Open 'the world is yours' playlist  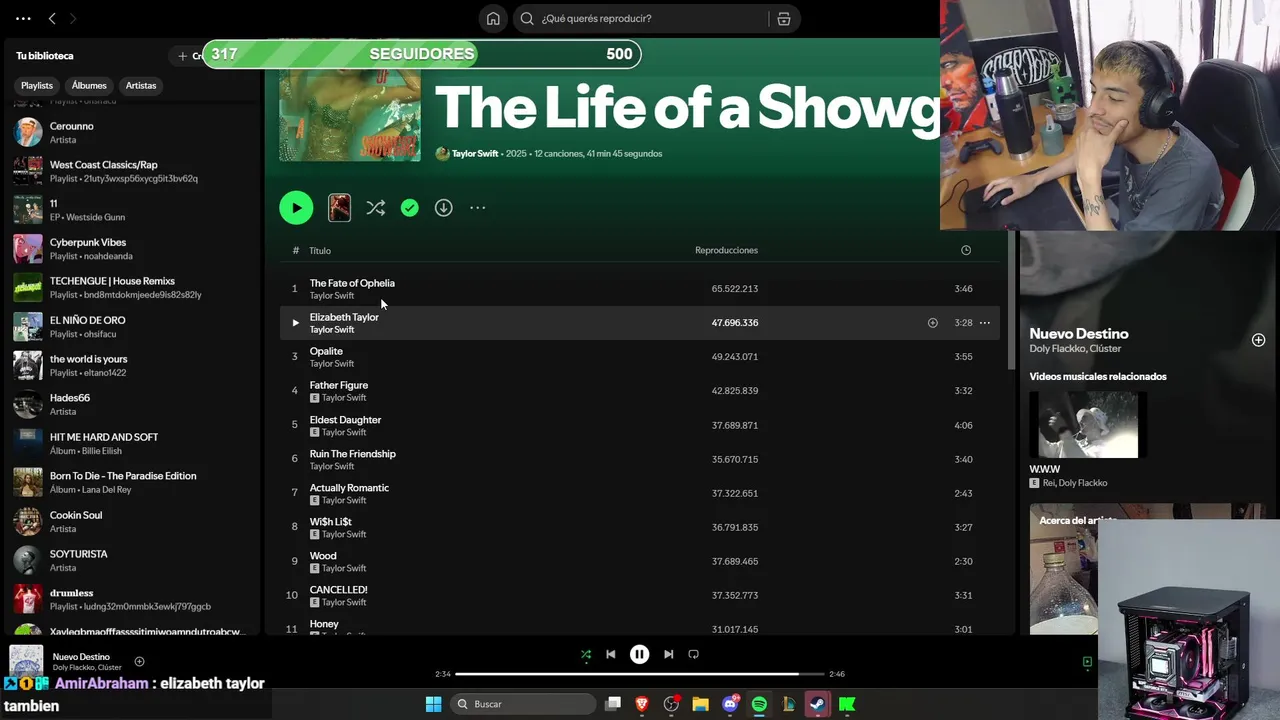134,366
